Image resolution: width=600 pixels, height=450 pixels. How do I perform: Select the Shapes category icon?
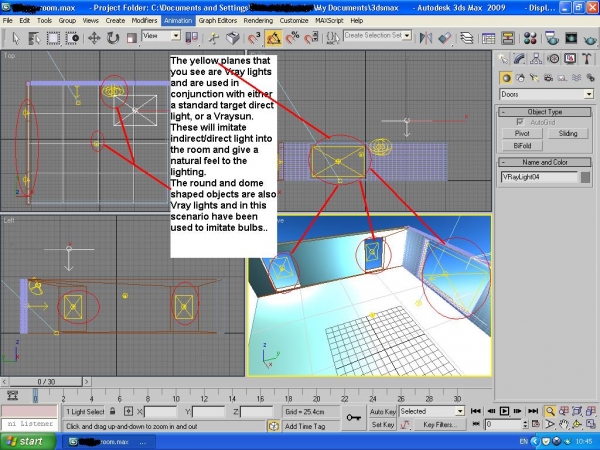pyautogui.click(x=520, y=78)
